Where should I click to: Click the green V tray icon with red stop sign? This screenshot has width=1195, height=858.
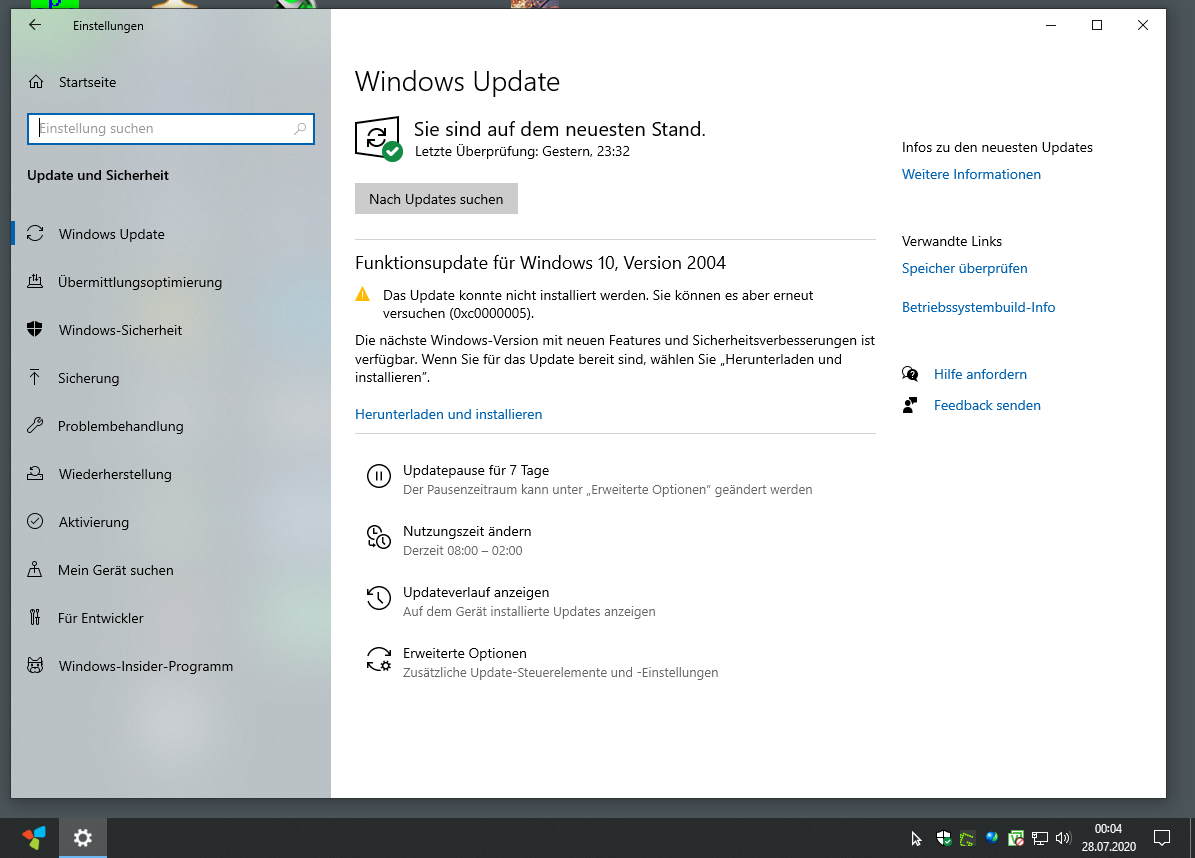tap(1015, 839)
